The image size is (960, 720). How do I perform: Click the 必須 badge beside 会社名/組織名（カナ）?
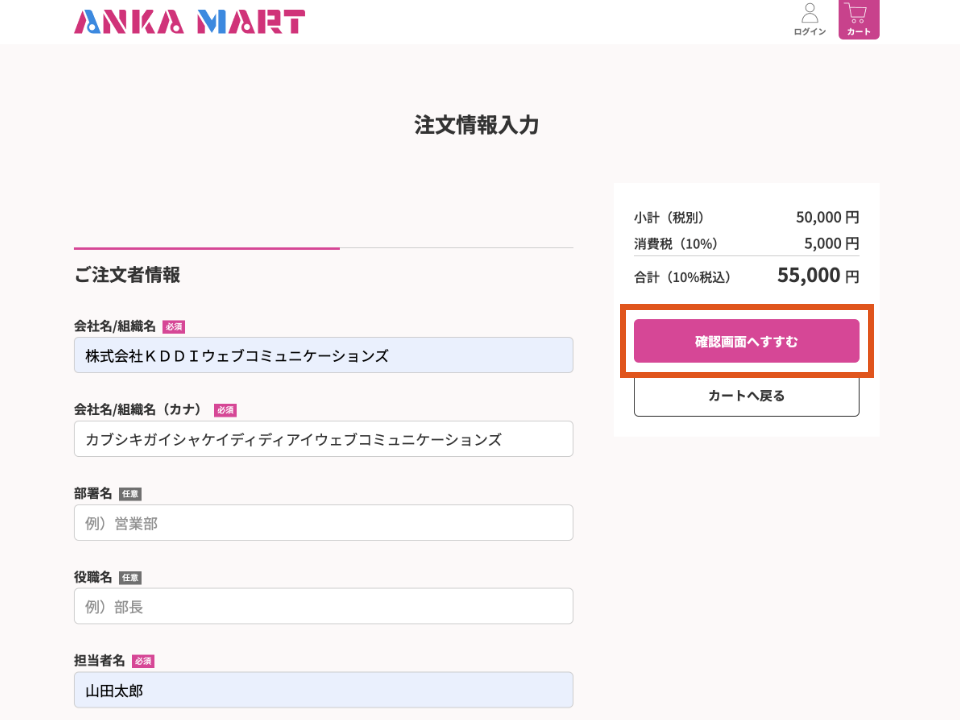225,410
